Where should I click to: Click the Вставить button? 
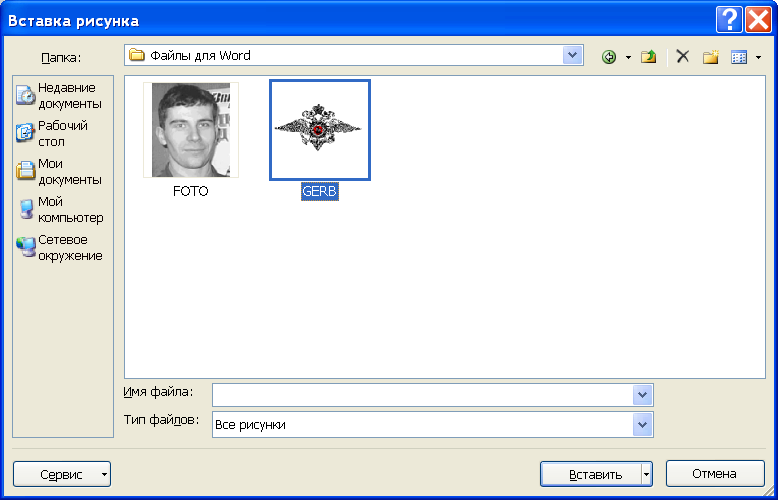pyautogui.click(x=591, y=474)
